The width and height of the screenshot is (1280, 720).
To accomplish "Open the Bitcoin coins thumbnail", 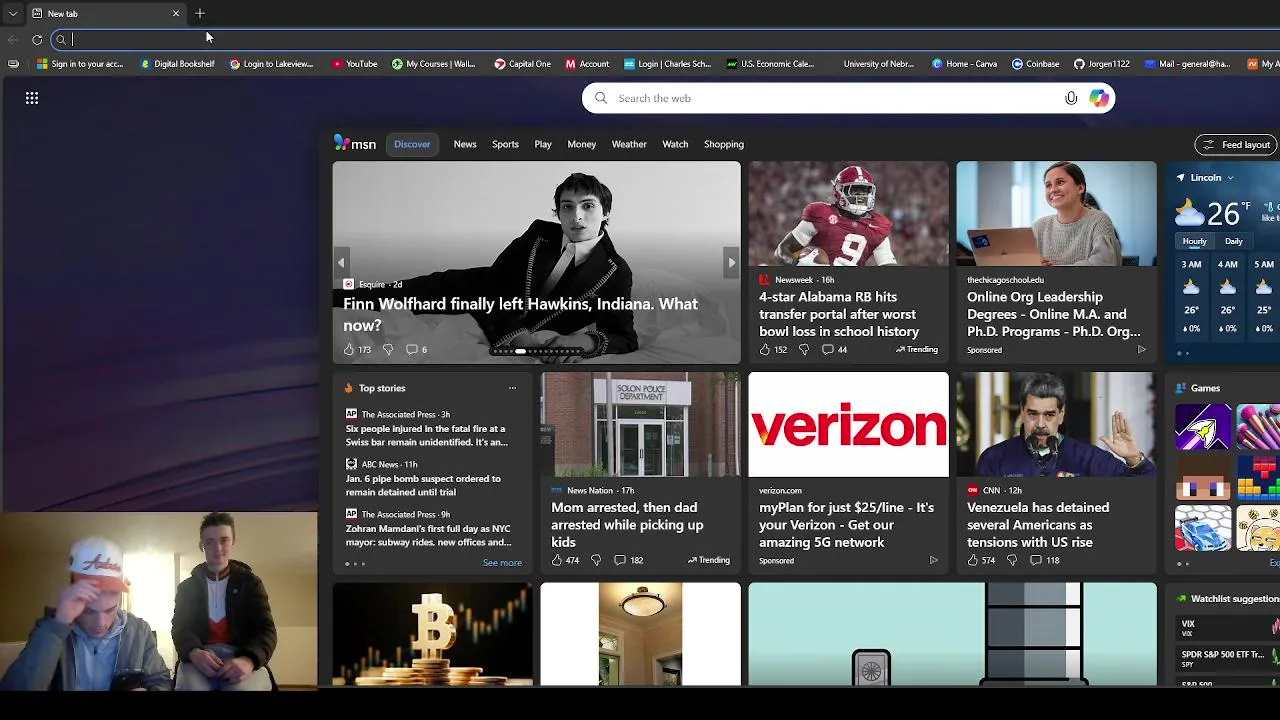I will point(432,634).
